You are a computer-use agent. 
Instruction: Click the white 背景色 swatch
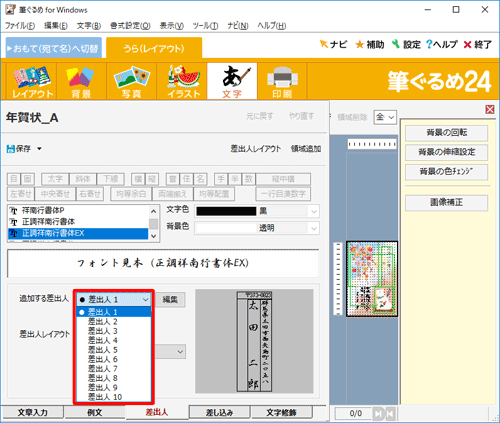click(226, 228)
